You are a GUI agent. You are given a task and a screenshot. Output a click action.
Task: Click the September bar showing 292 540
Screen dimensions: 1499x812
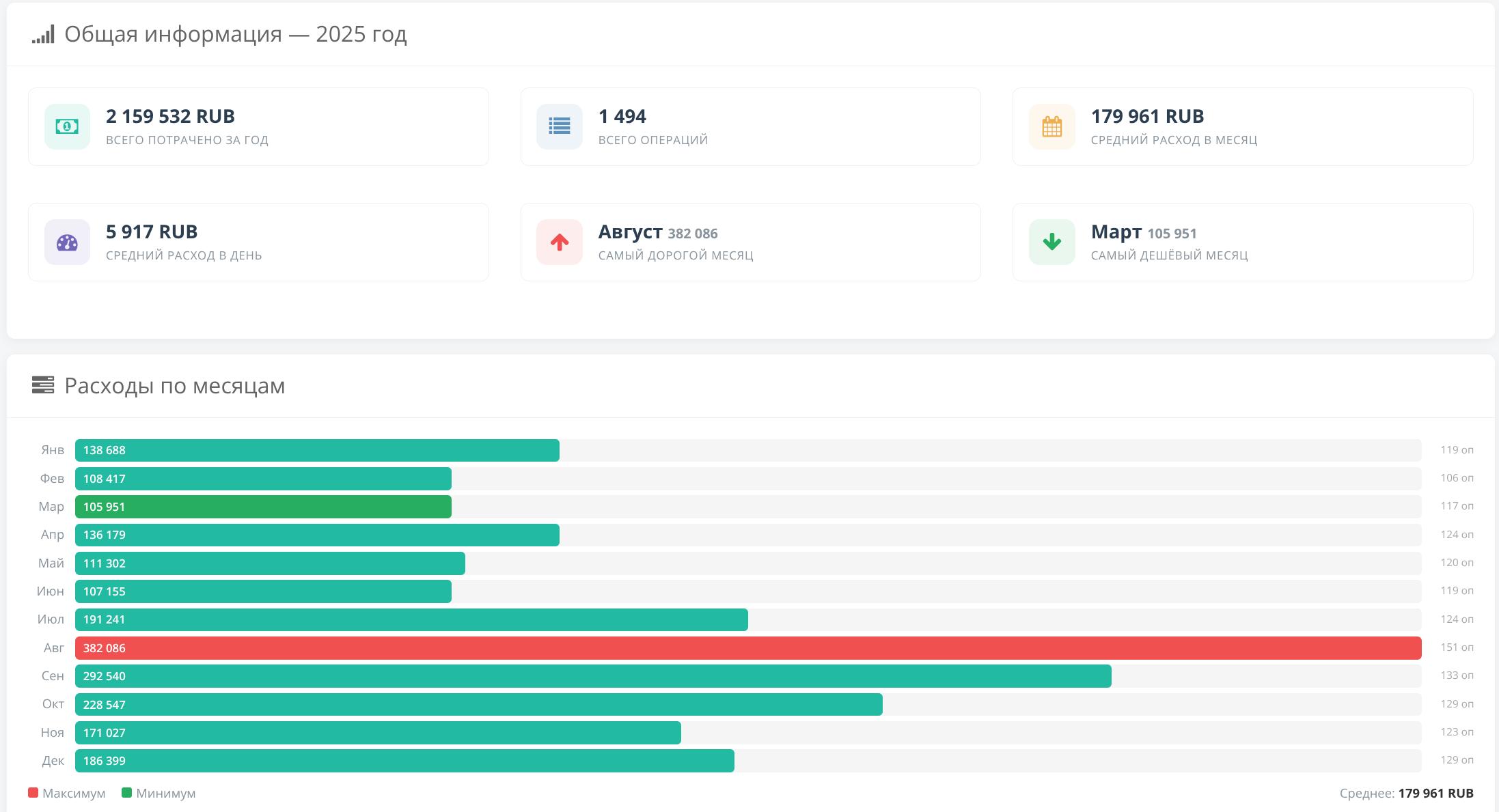click(593, 676)
